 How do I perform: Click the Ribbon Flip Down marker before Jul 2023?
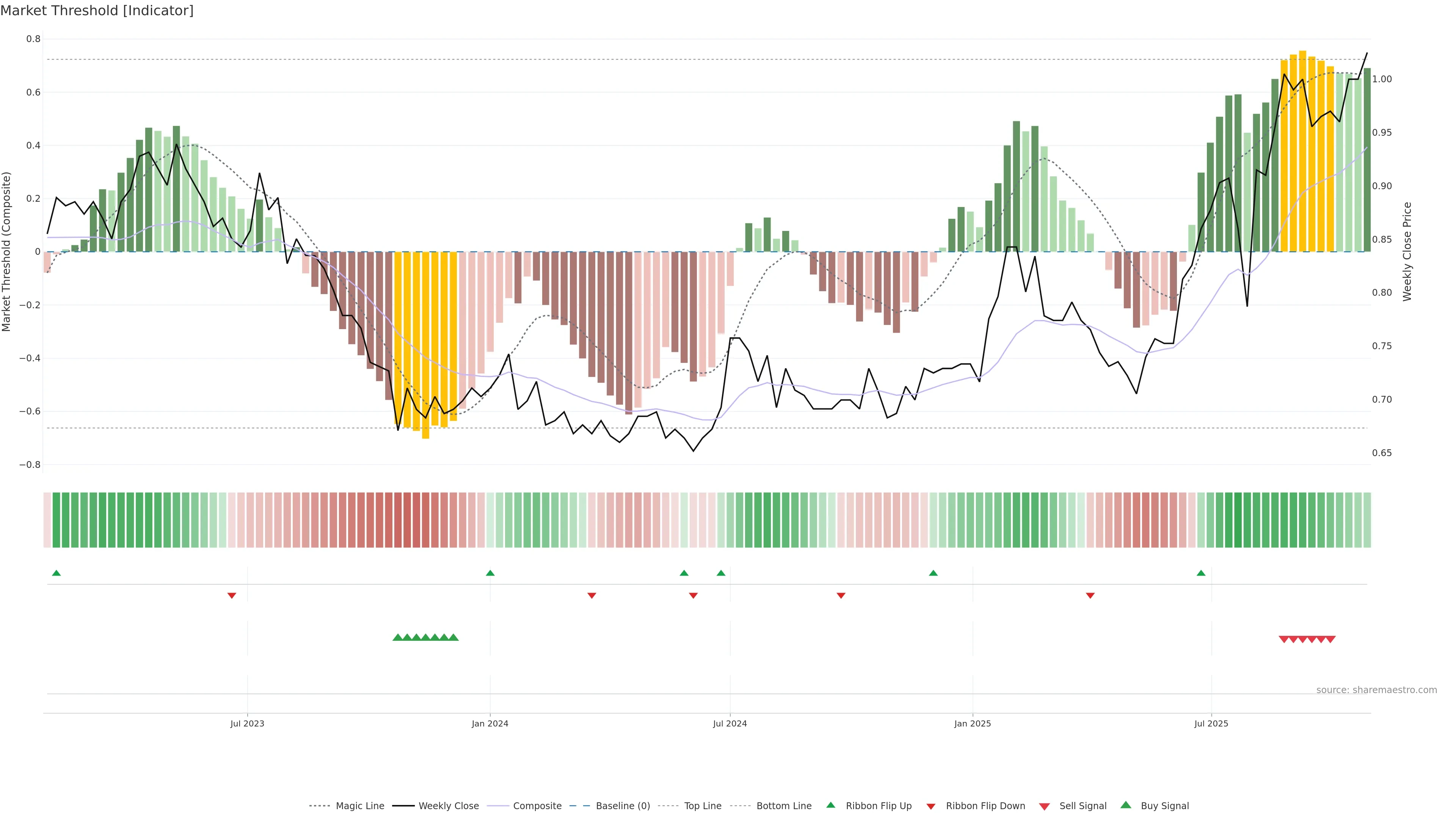click(x=232, y=595)
